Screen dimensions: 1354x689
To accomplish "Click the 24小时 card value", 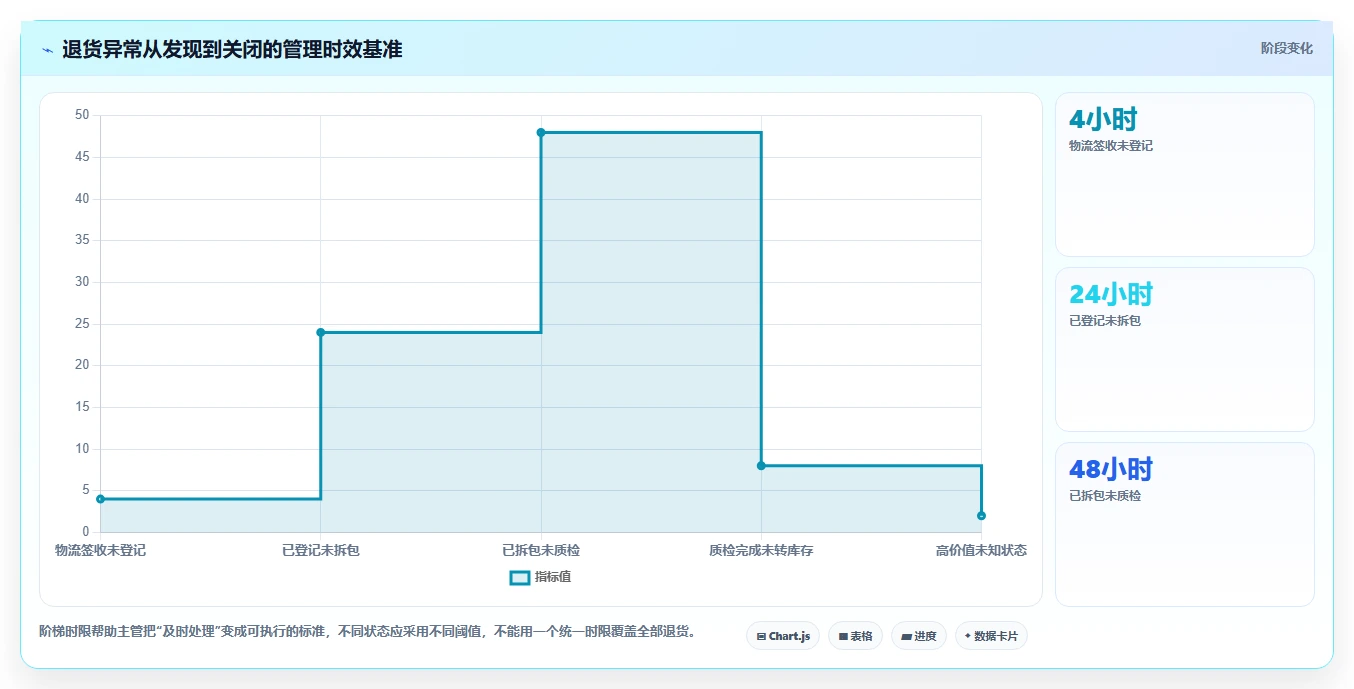I will click(1111, 294).
